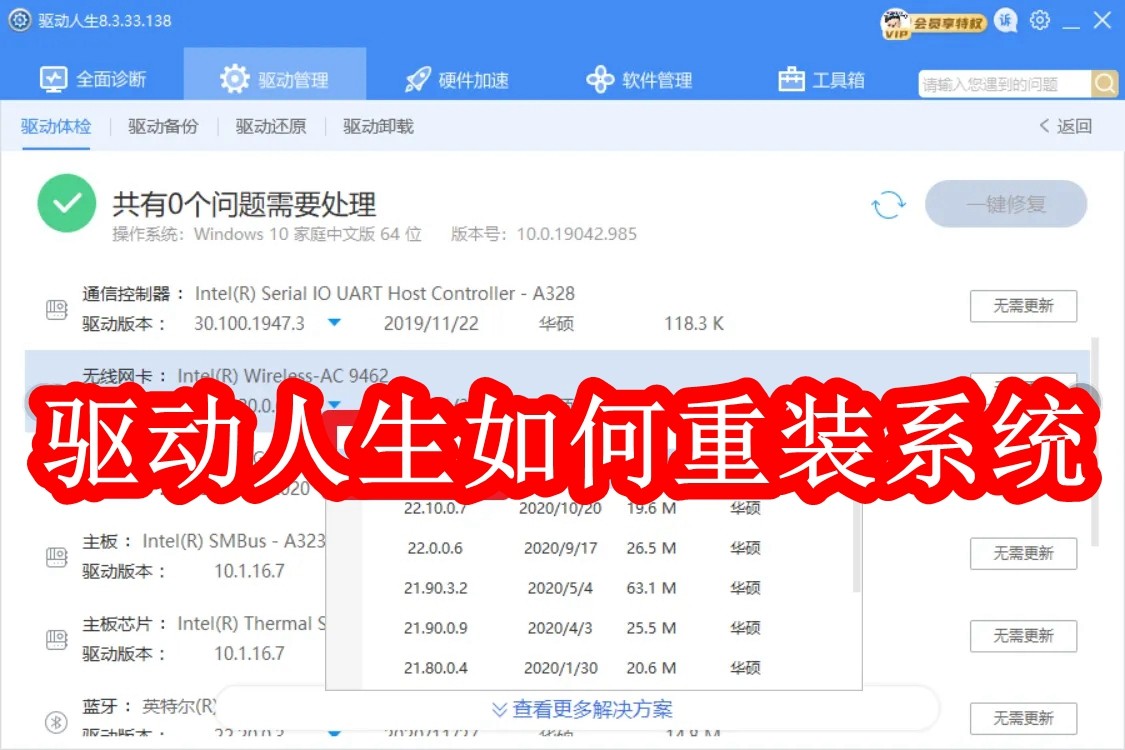Open the feedback 诉 icon
1125x750 pixels.
click(1006, 21)
